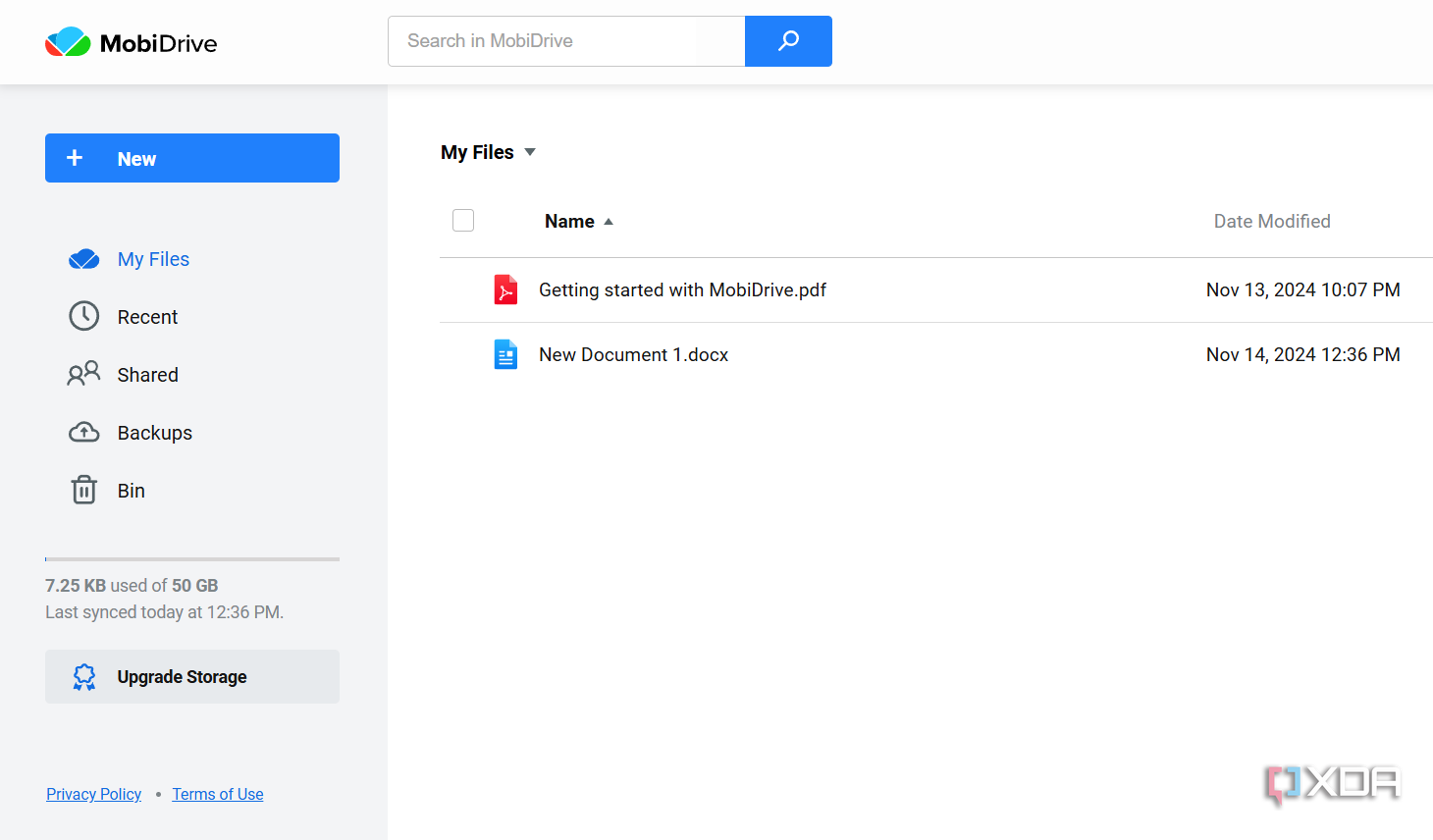
Task: Select the My Files sidebar entry
Action: coord(152,258)
